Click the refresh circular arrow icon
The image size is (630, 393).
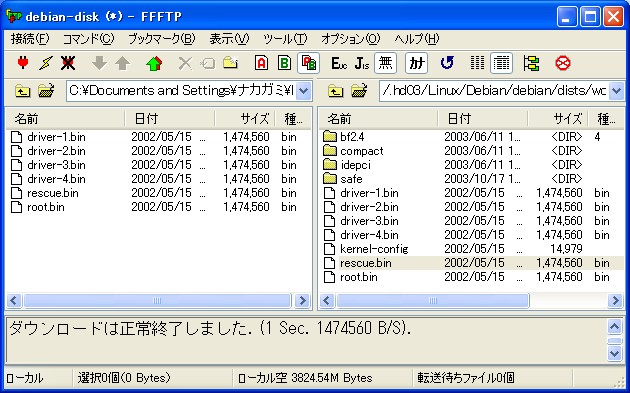pos(447,63)
